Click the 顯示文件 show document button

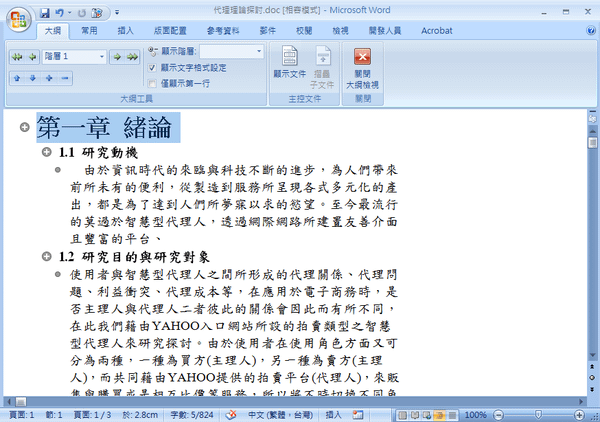tap(290, 62)
